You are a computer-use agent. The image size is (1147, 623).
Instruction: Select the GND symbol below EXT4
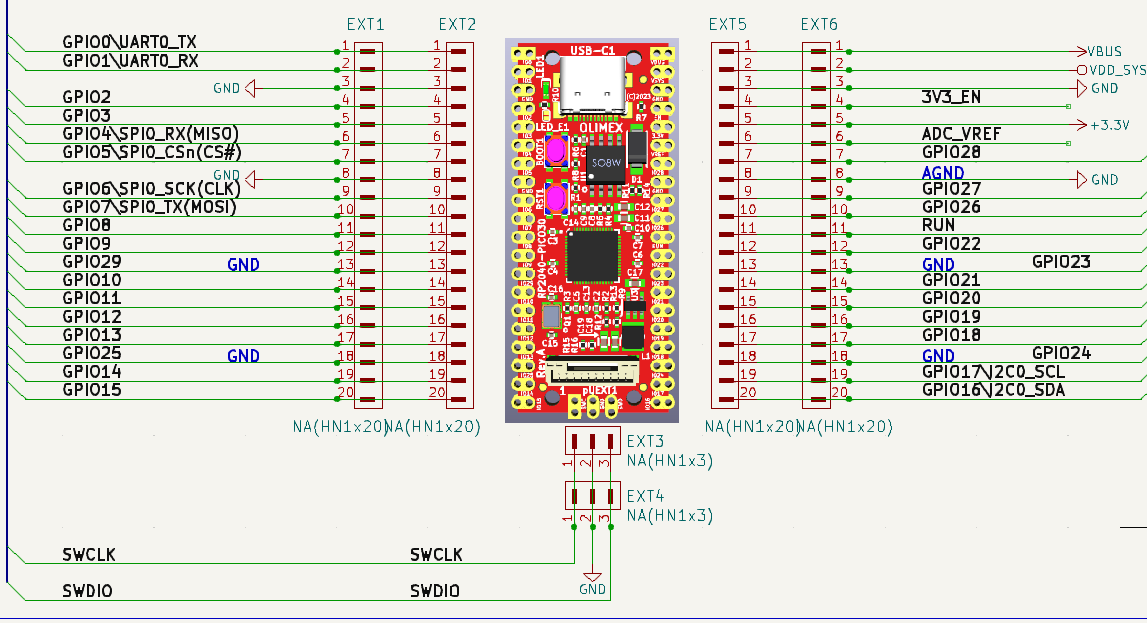point(592,577)
